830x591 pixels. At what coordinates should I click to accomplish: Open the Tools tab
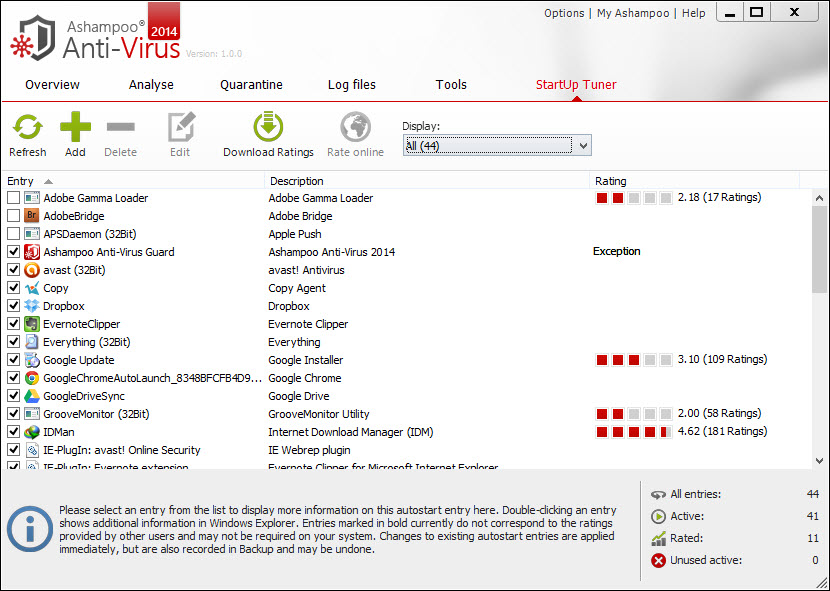click(451, 85)
